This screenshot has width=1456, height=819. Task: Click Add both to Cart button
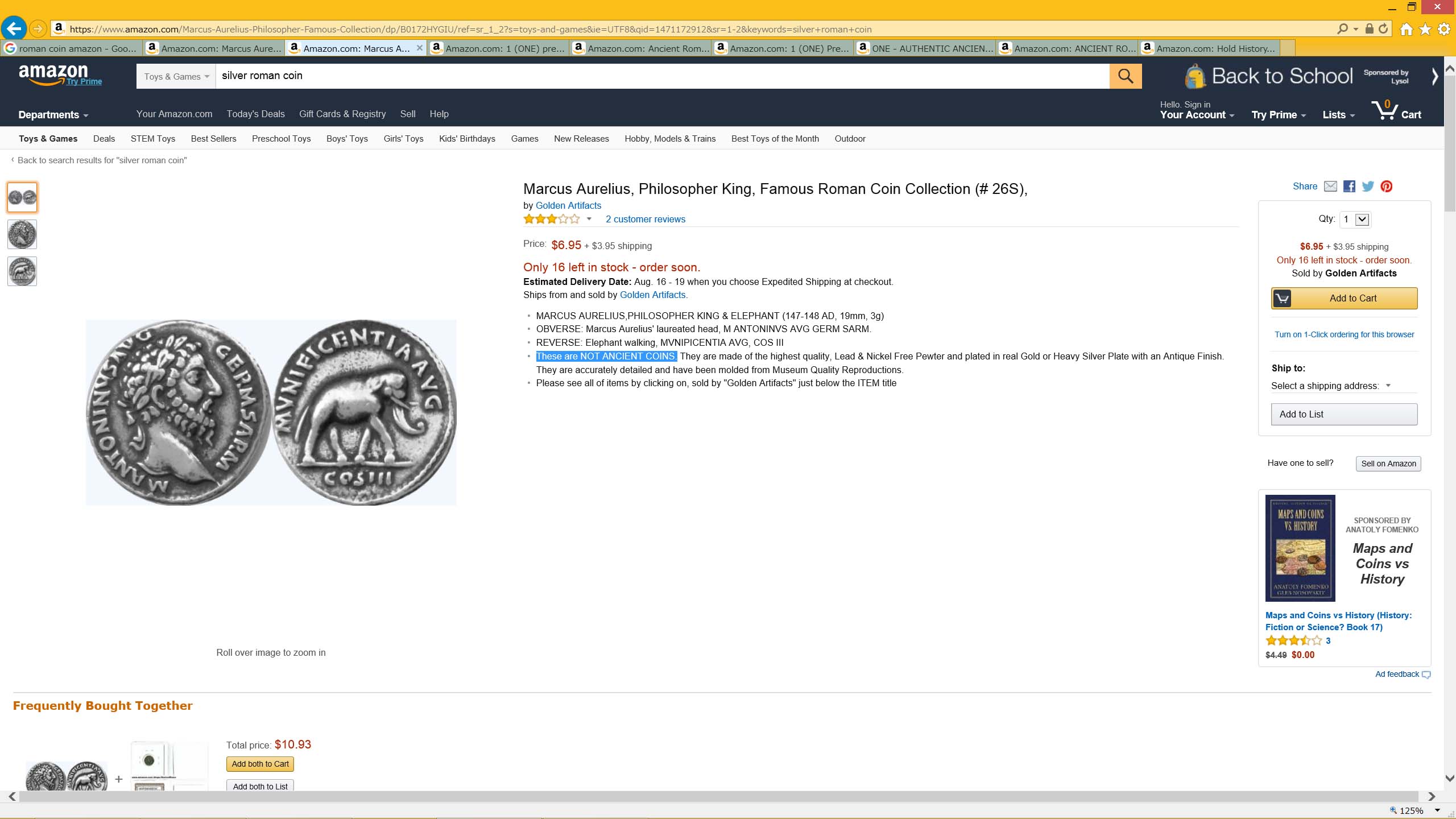click(x=260, y=764)
